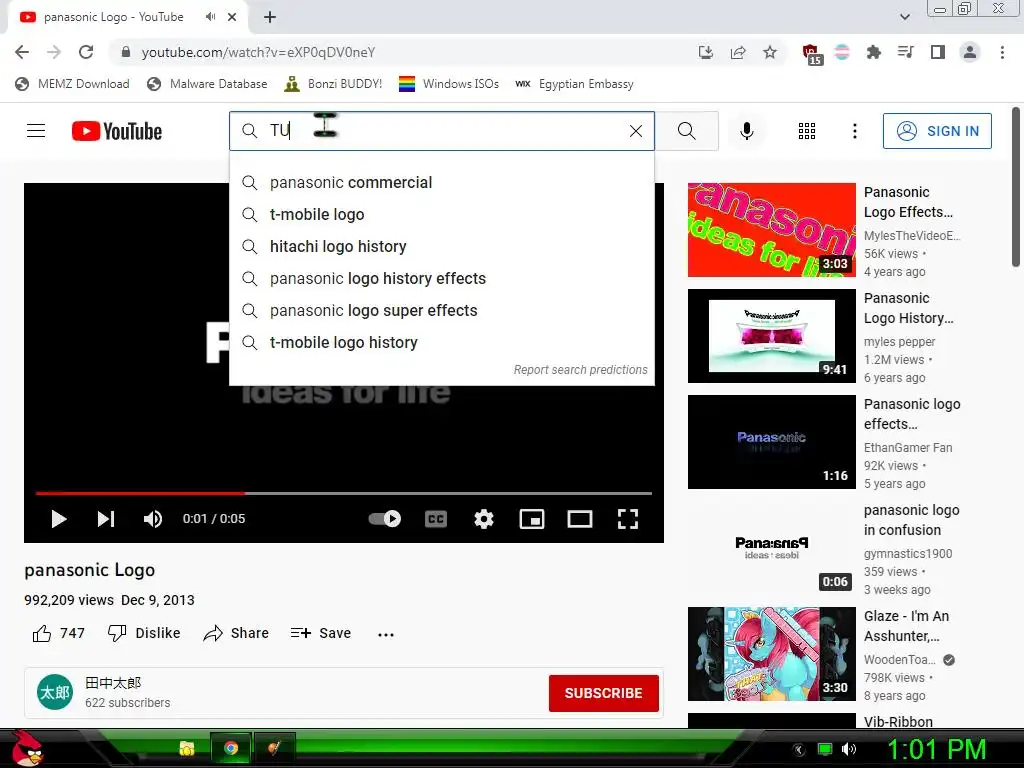Click the magnifier search button
1024x768 pixels.
click(686, 131)
